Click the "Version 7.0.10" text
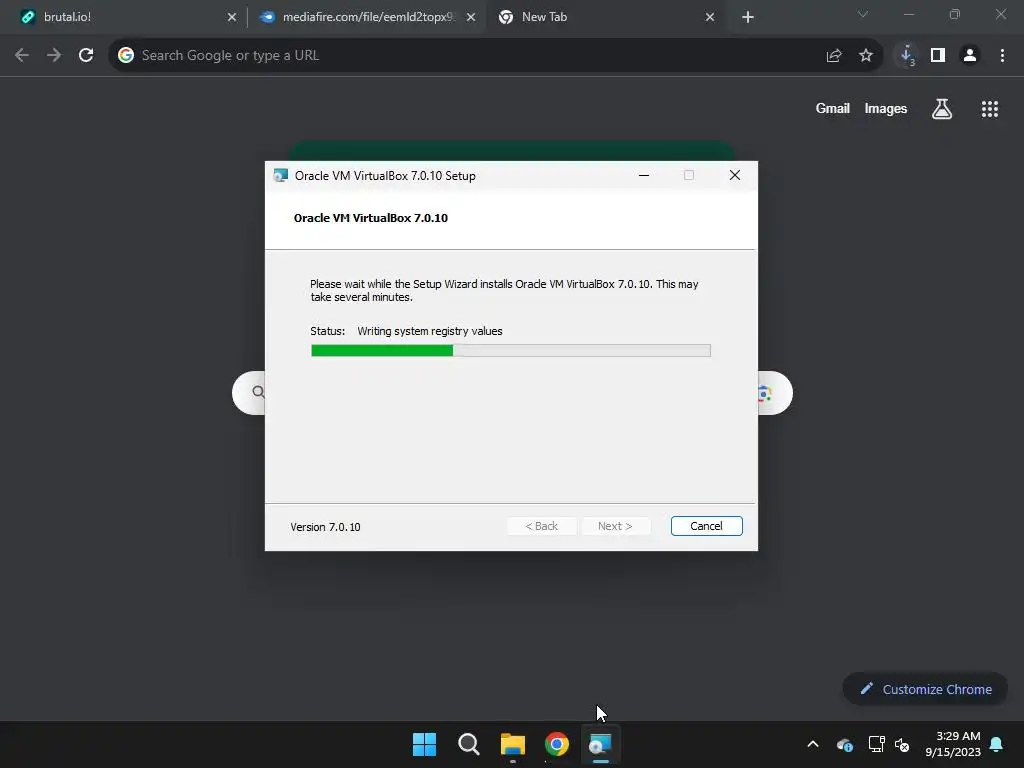 coord(325,527)
